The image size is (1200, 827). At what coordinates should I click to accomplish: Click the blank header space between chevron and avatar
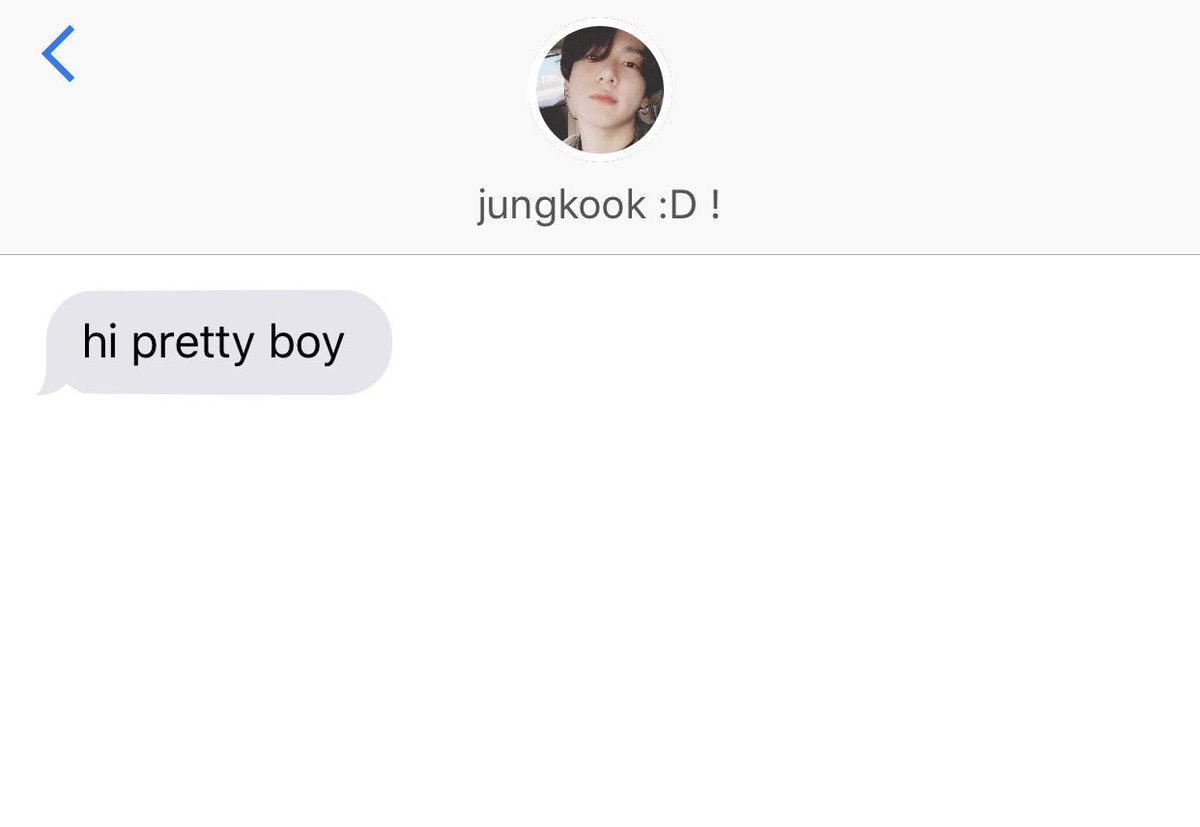300,90
